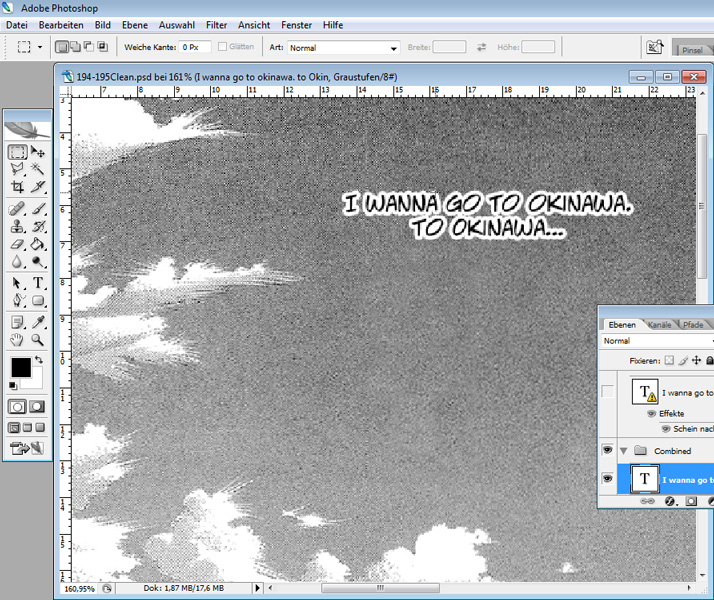Select the Rectangular Marquee tool in toolbox

tap(17, 152)
